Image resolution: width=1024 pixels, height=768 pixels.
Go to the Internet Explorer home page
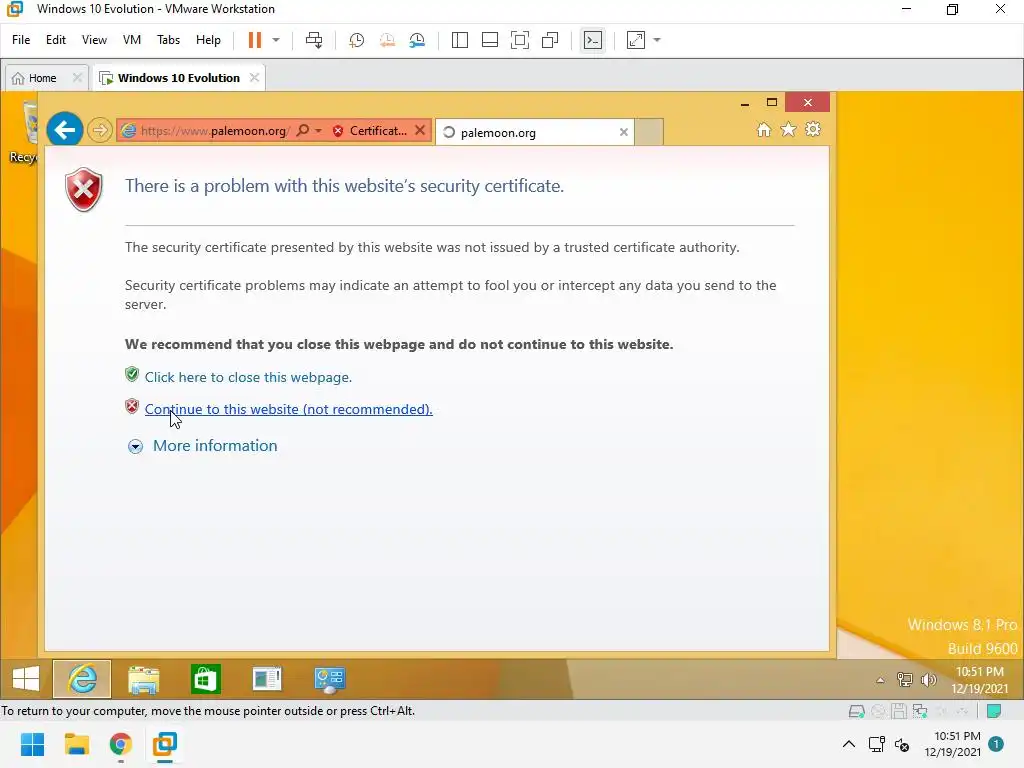tap(763, 129)
